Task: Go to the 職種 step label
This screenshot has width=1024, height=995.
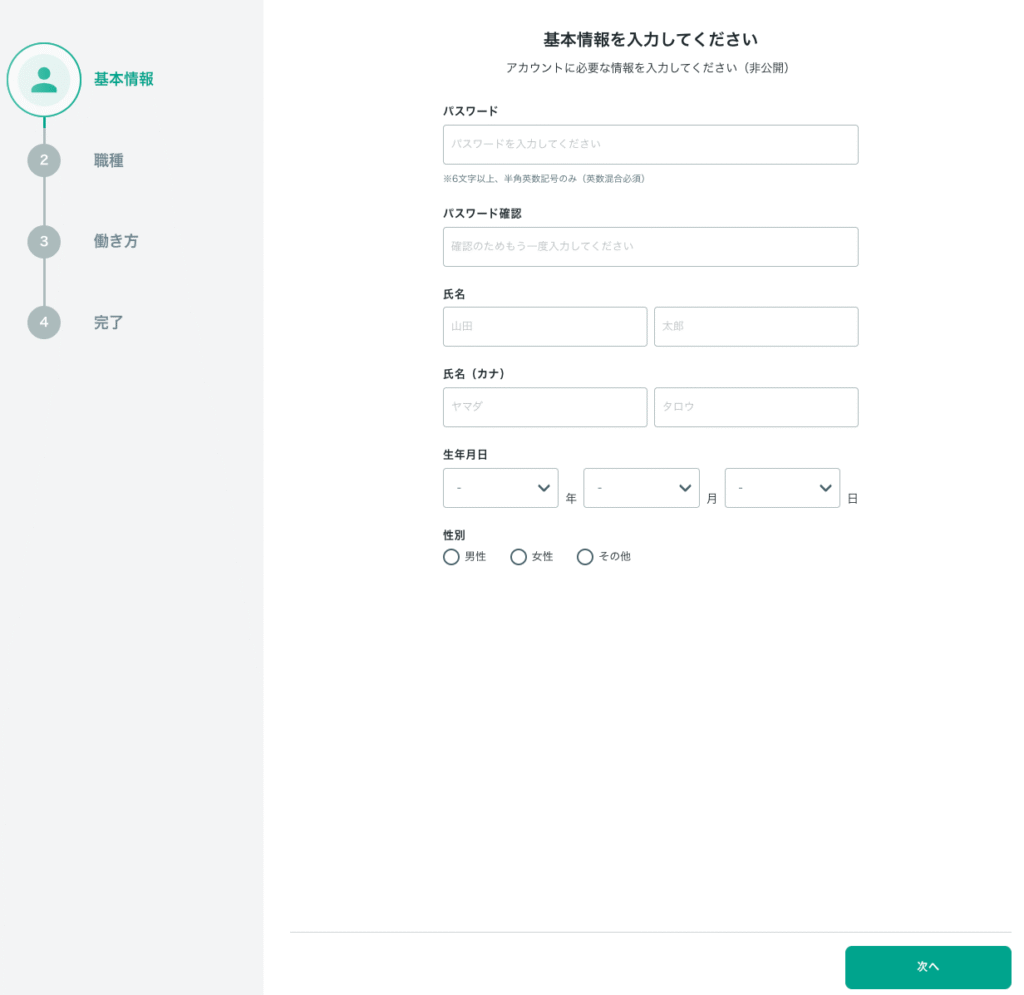Action: [109, 160]
